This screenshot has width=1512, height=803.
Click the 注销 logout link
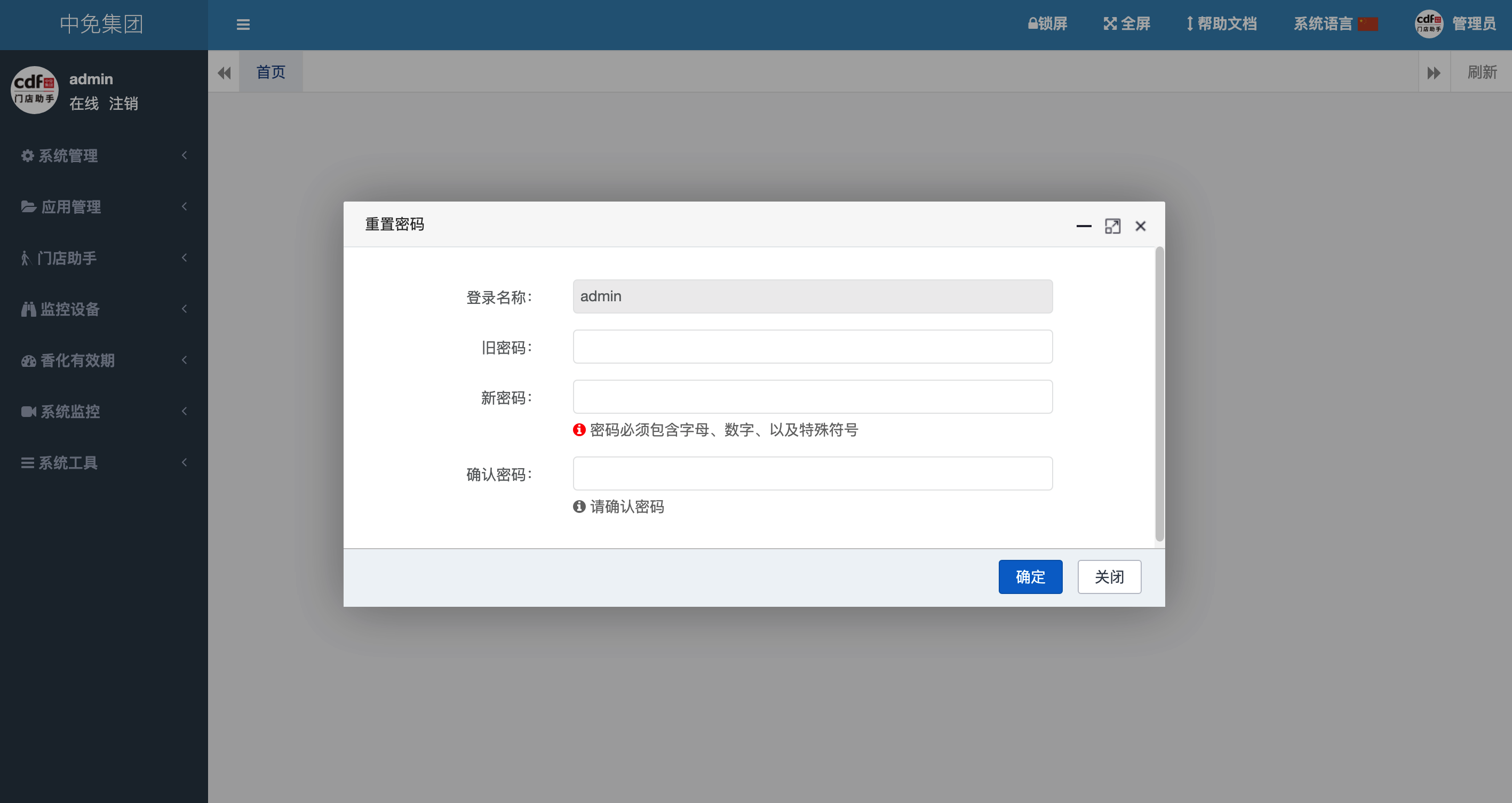[123, 104]
